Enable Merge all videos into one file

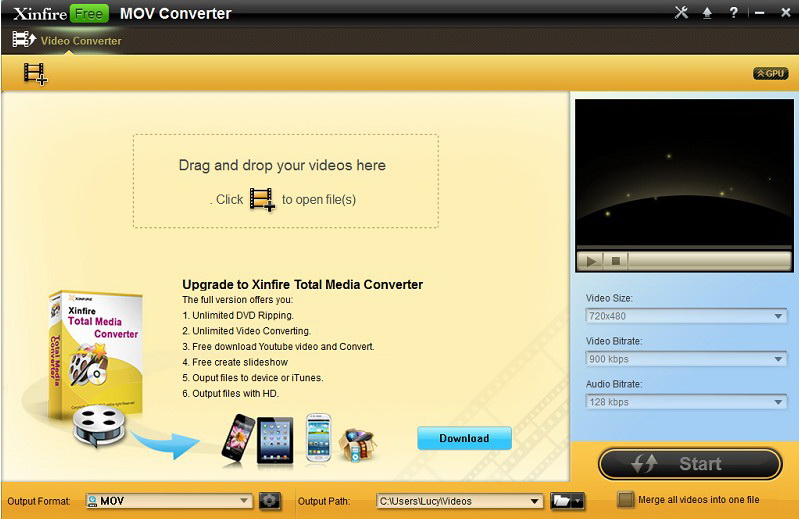pyautogui.click(x=625, y=500)
